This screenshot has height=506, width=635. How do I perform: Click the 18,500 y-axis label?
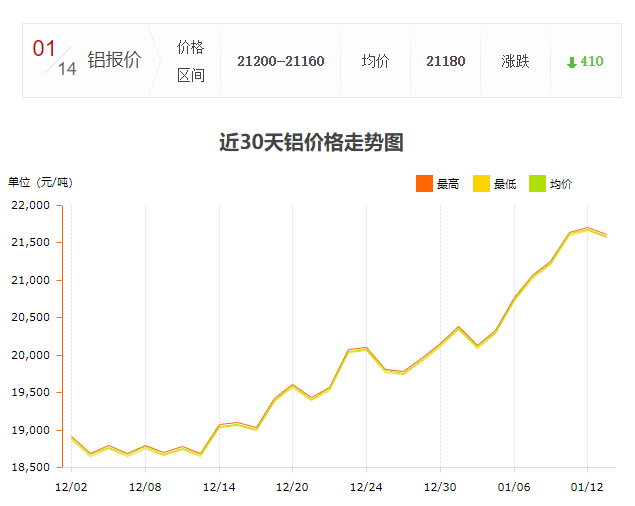[30, 467]
